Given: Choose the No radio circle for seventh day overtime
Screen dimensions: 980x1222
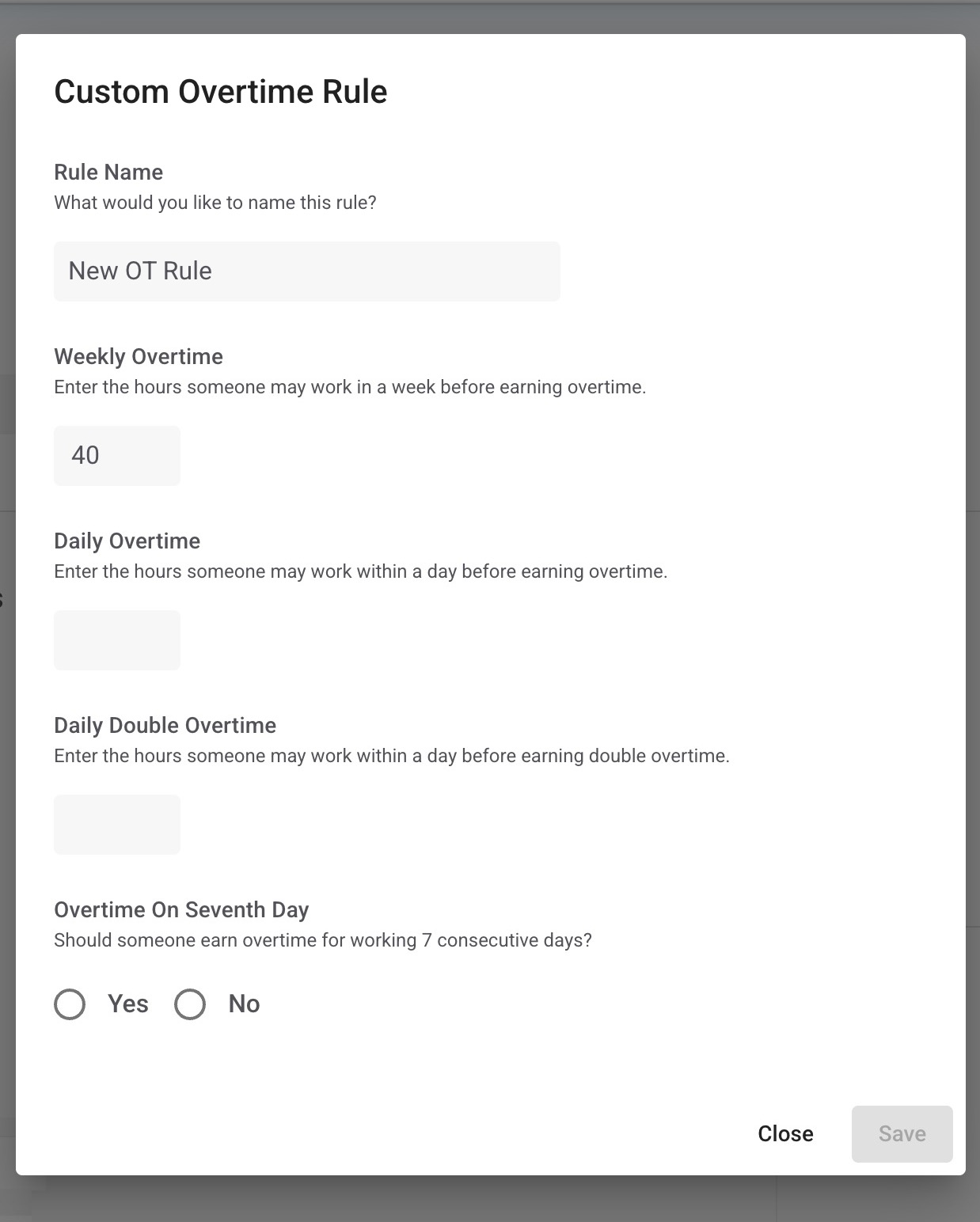Looking at the screenshot, I should pyautogui.click(x=190, y=1004).
